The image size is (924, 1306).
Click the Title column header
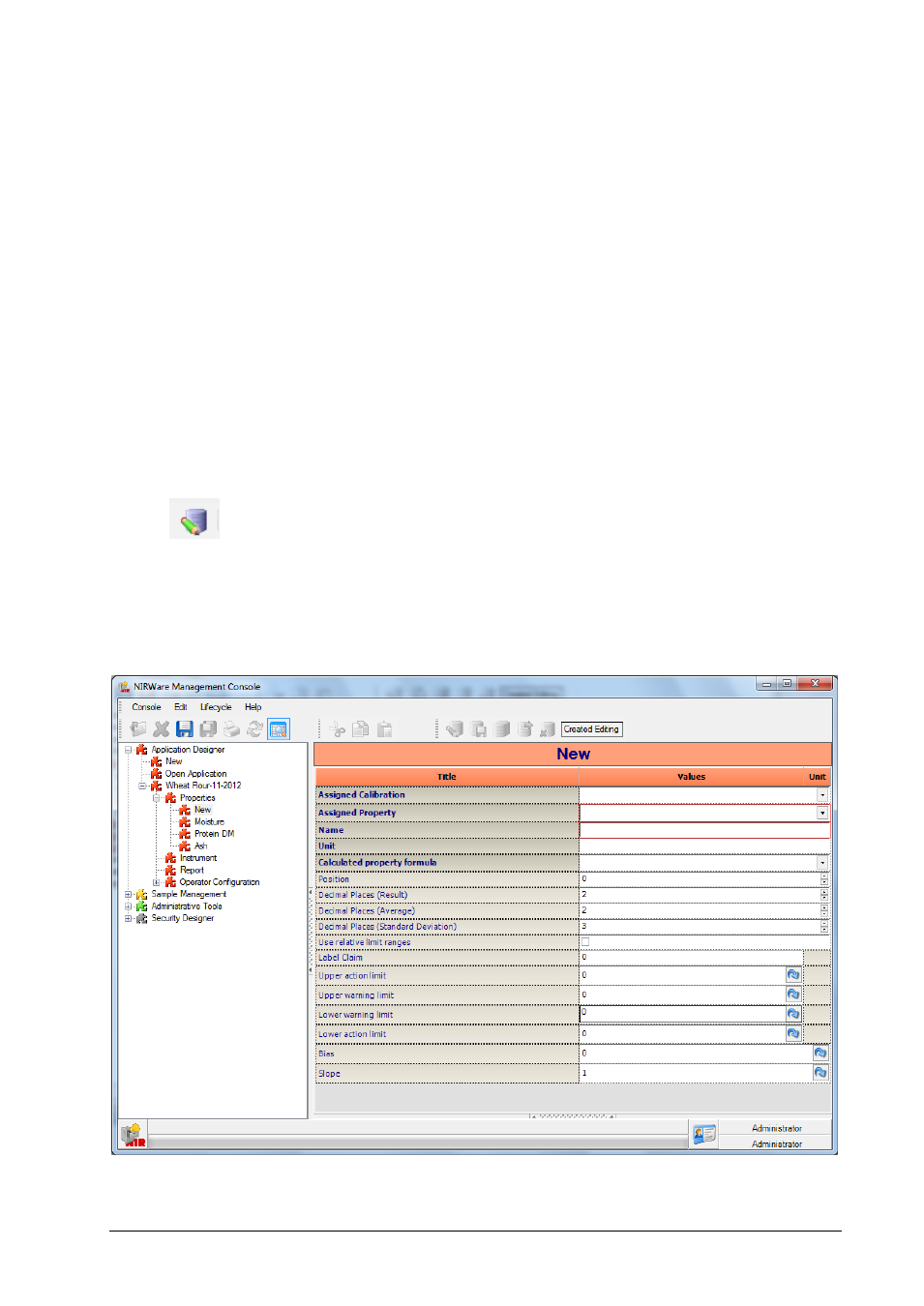(x=446, y=777)
